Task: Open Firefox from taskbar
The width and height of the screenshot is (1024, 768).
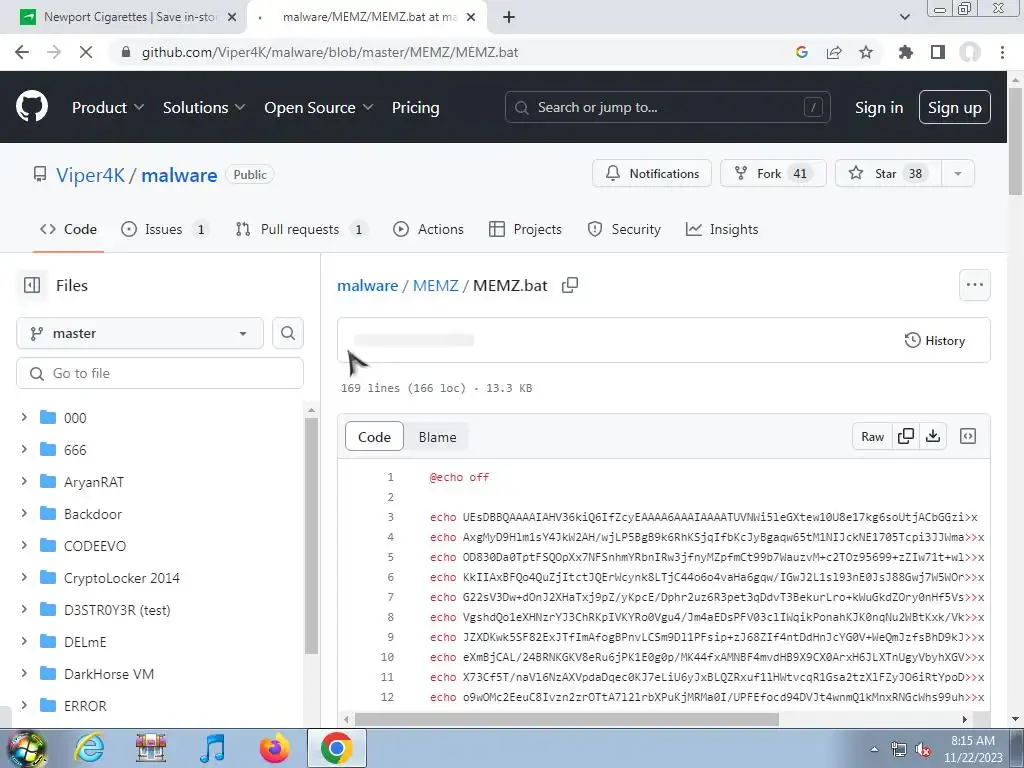Action: [x=274, y=748]
